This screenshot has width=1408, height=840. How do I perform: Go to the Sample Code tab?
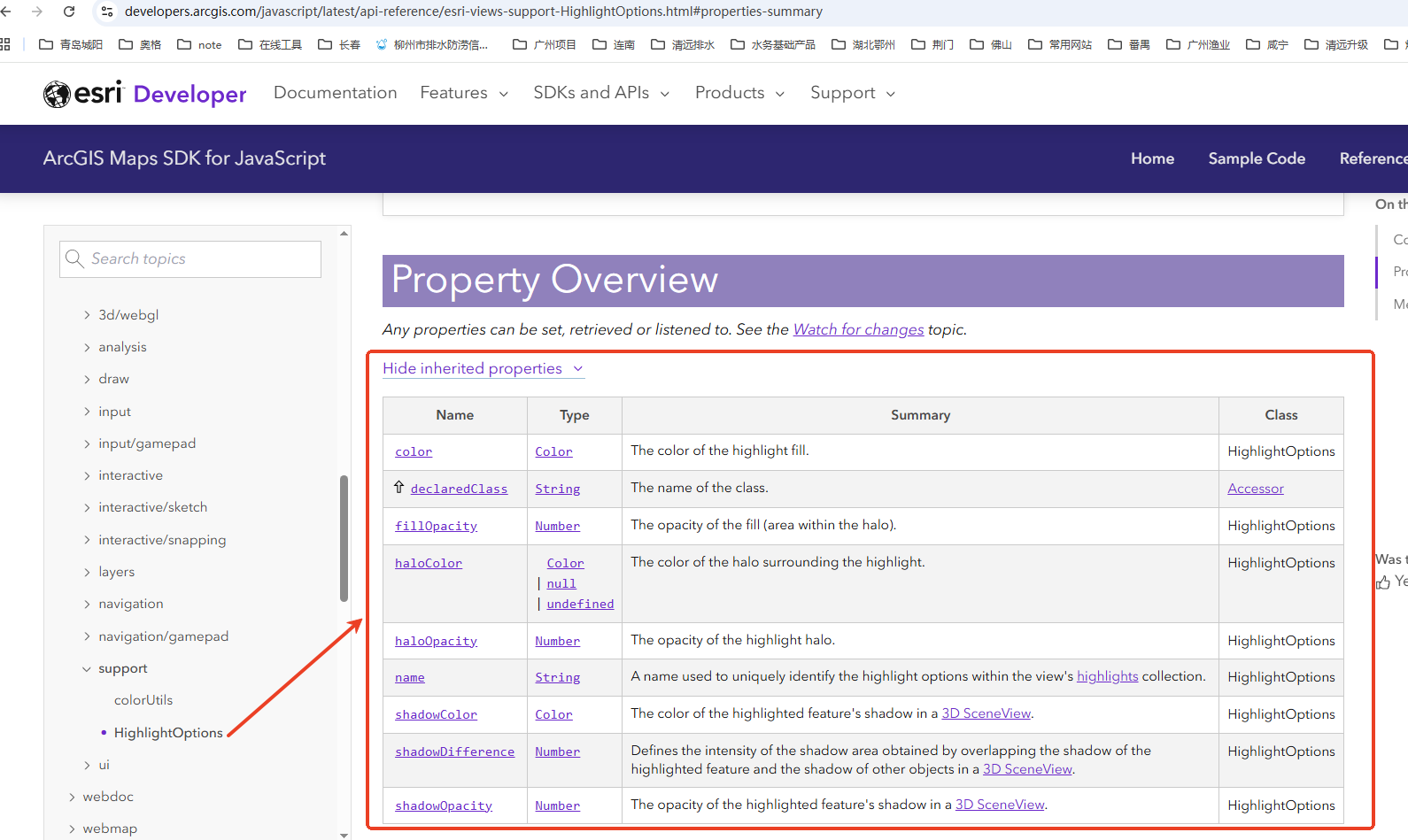tap(1257, 158)
